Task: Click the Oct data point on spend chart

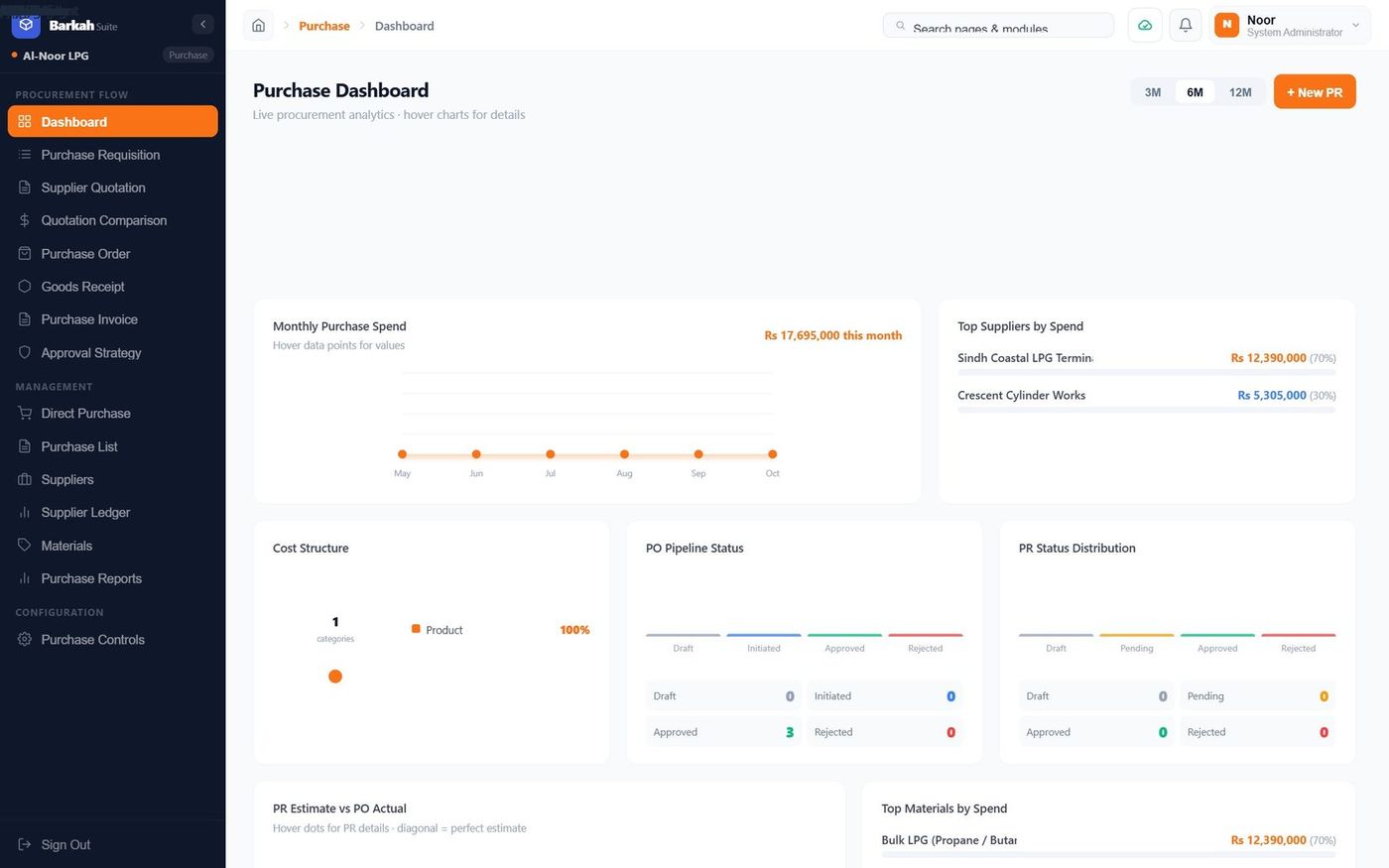Action: coord(772,454)
